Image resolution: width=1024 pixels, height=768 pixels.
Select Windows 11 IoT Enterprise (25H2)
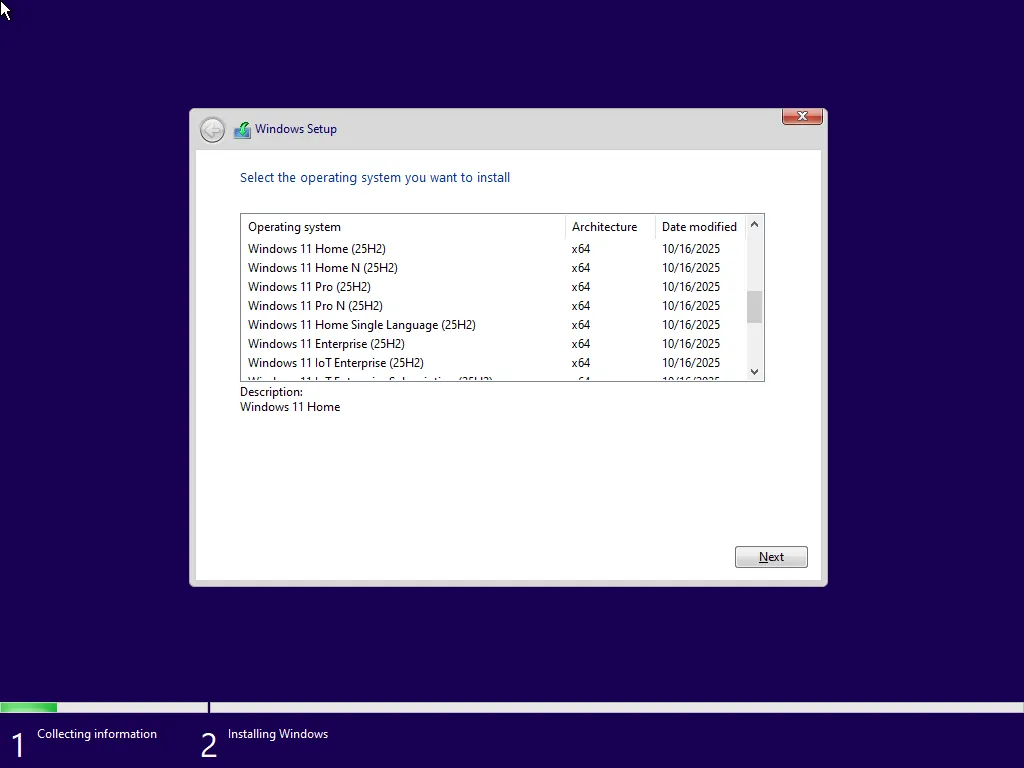click(335, 362)
